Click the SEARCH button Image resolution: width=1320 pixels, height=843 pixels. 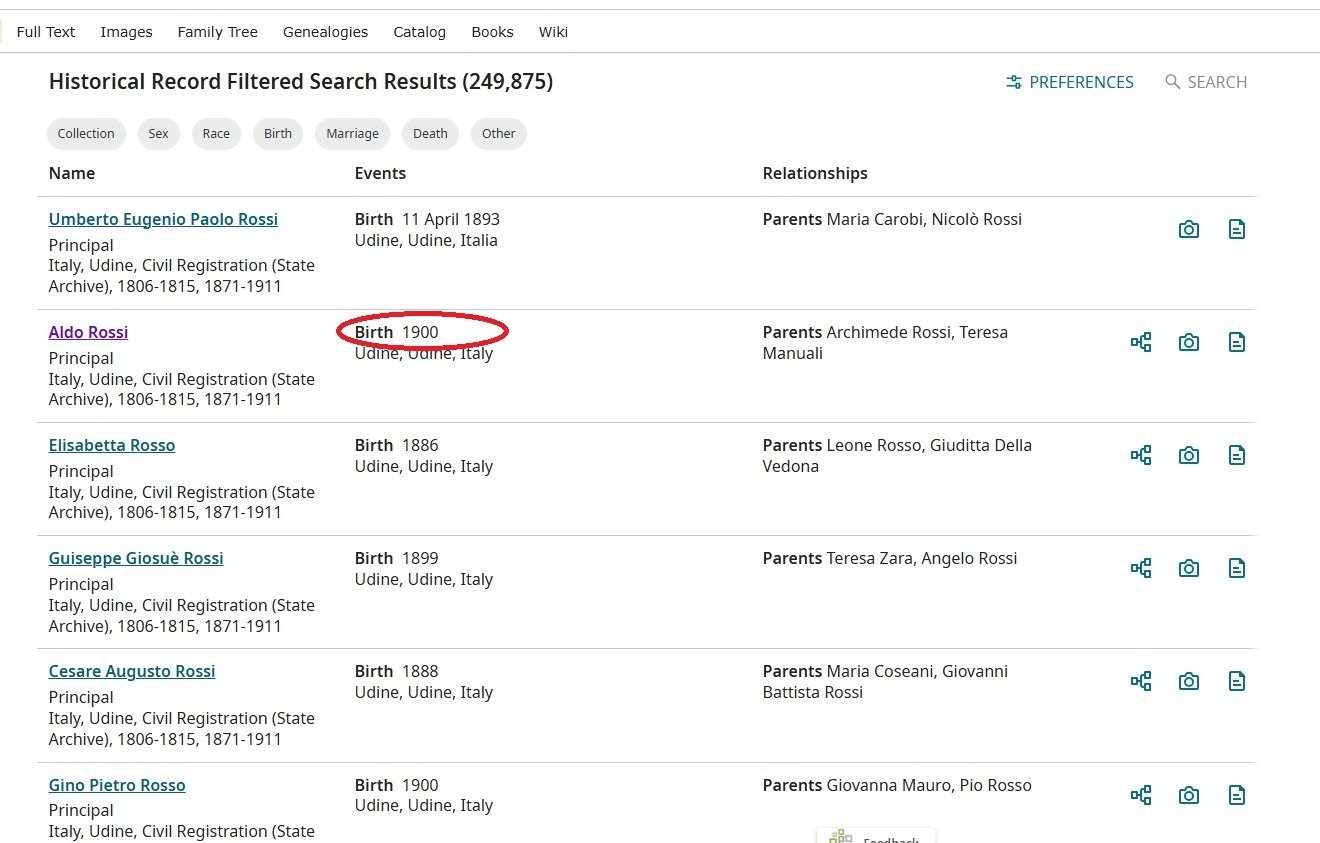(1206, 83)
